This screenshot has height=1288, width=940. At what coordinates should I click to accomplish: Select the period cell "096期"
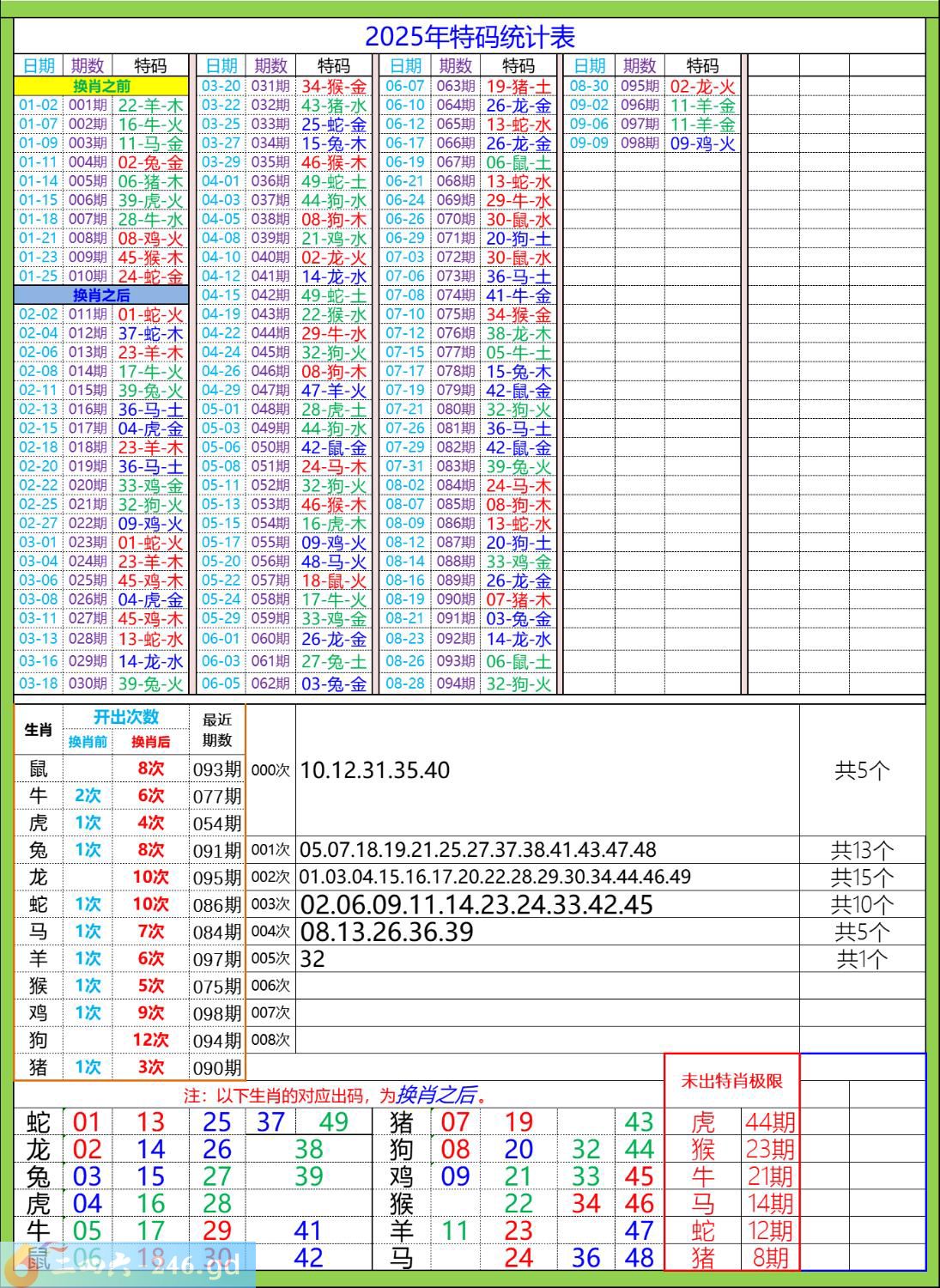point(640,105)
